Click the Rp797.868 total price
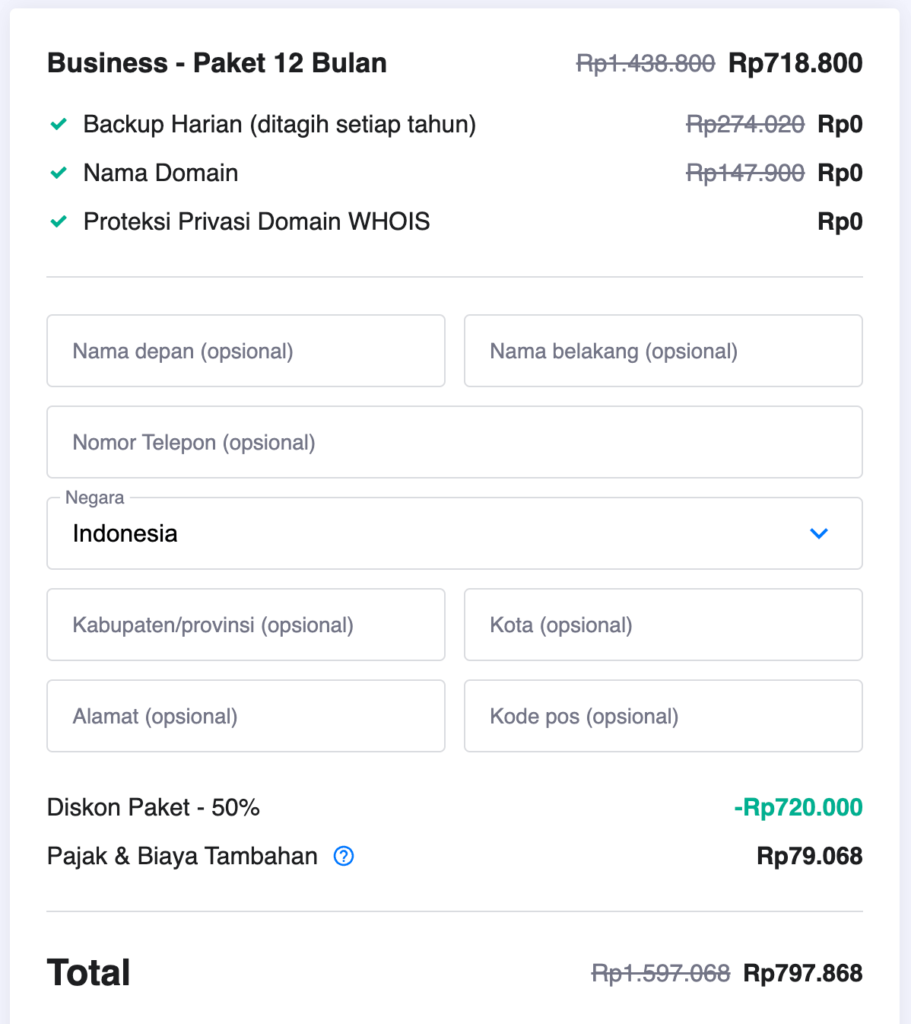This screenshot has width=911, height=1024. [x=802, y=973]
